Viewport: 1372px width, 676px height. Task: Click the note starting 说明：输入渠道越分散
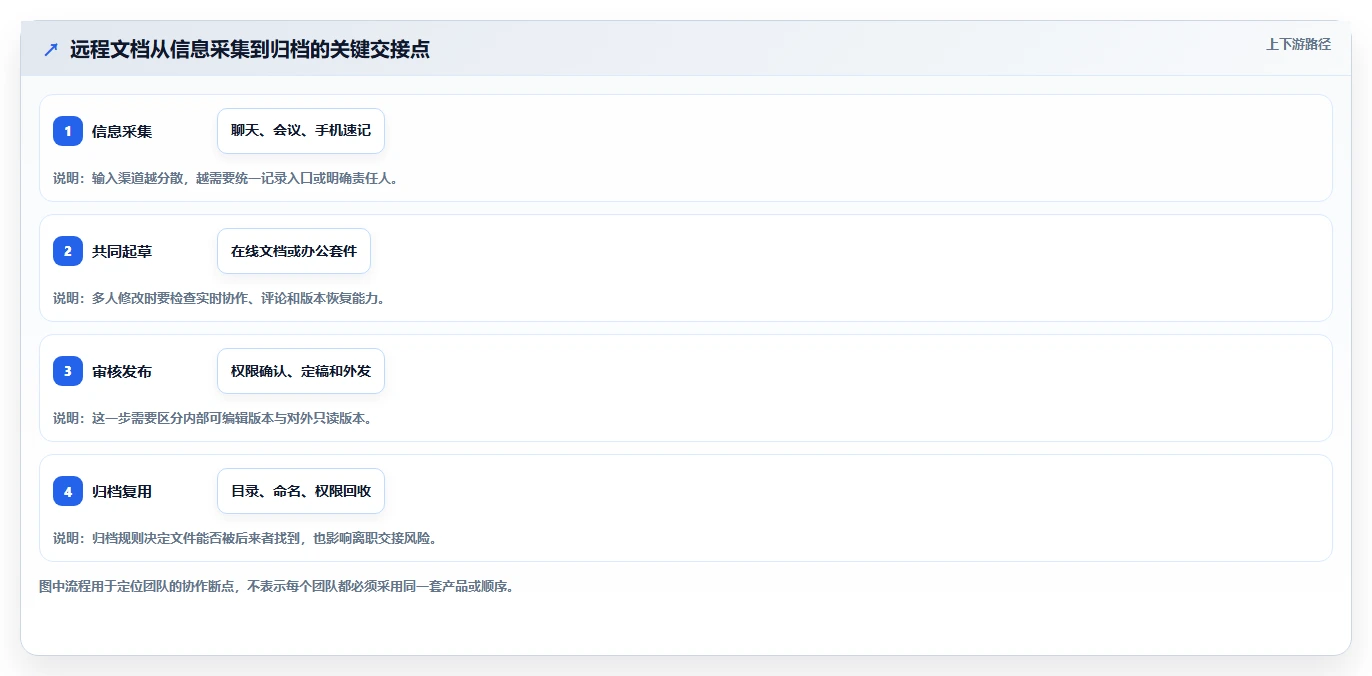[x=227, y=178]
